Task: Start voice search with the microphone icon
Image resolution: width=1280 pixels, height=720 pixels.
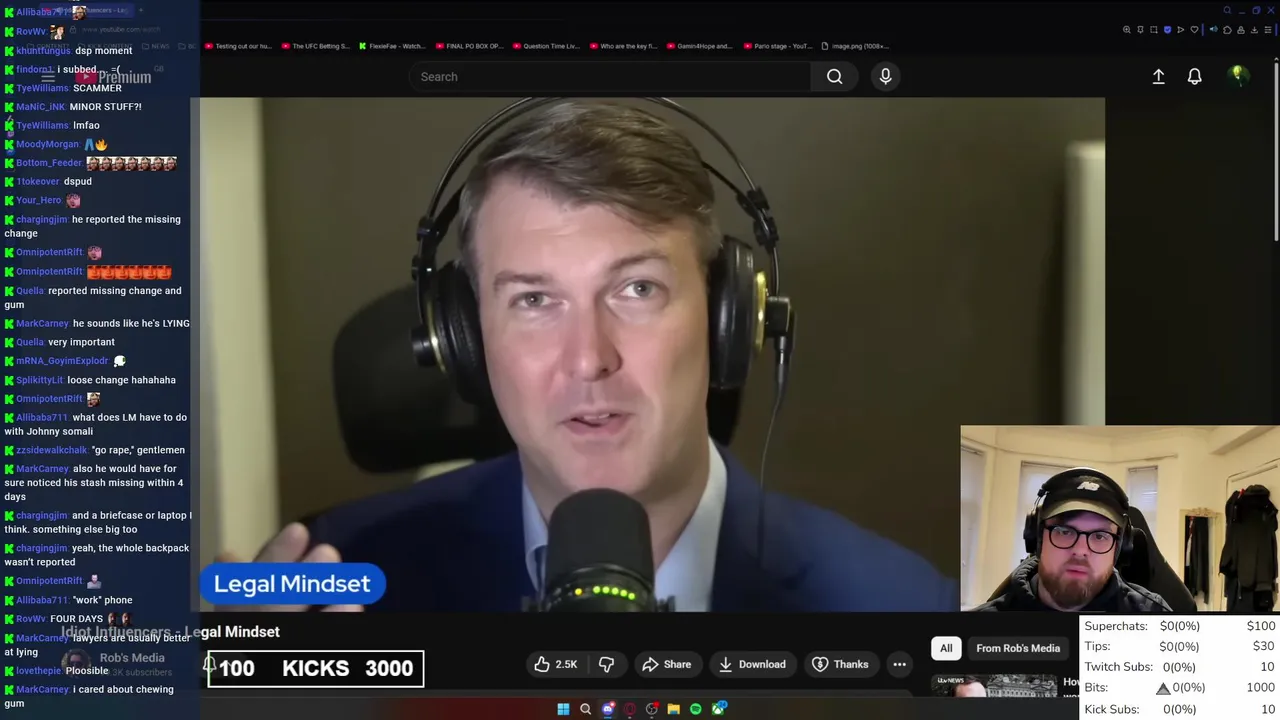Action: pos(885,76)
